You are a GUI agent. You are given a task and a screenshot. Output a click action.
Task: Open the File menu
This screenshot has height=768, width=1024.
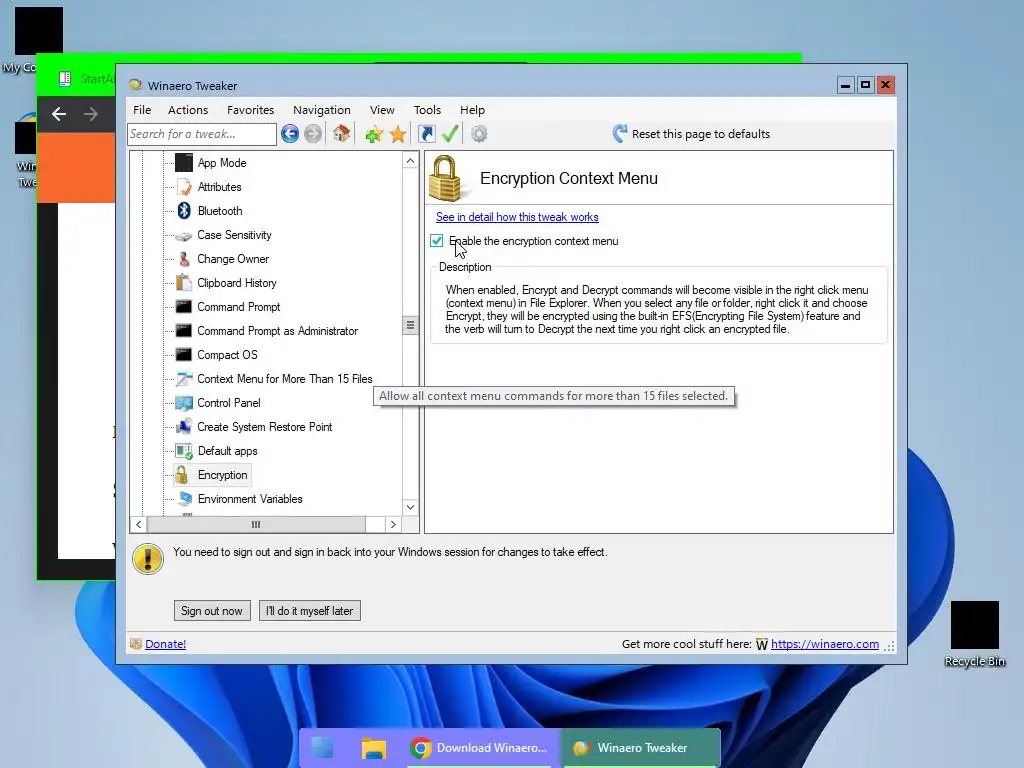[142, 110]
